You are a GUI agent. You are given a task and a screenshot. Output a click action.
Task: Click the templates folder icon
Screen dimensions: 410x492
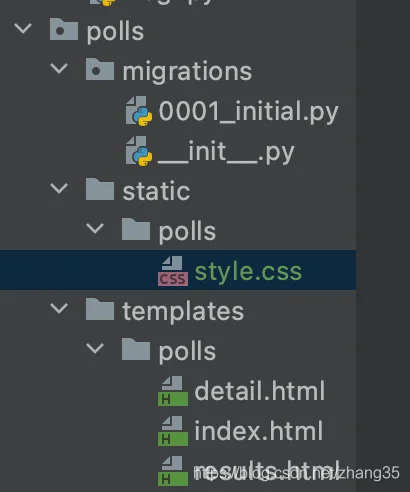coord(100,309)
